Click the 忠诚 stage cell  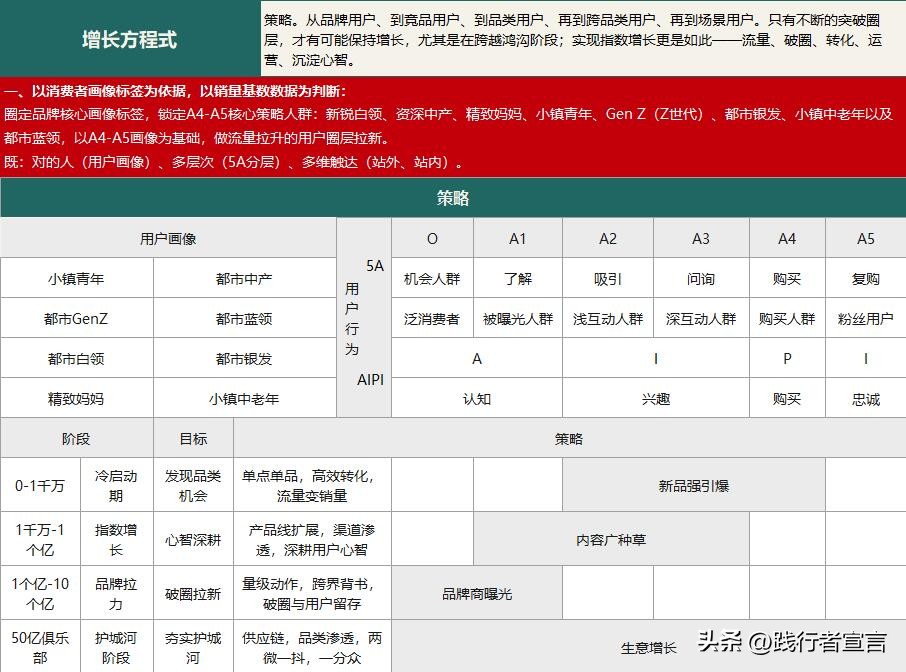866,398
